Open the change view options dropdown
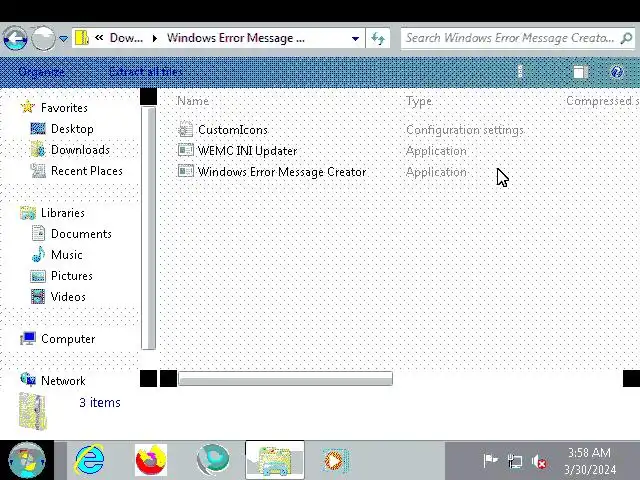 520,71
